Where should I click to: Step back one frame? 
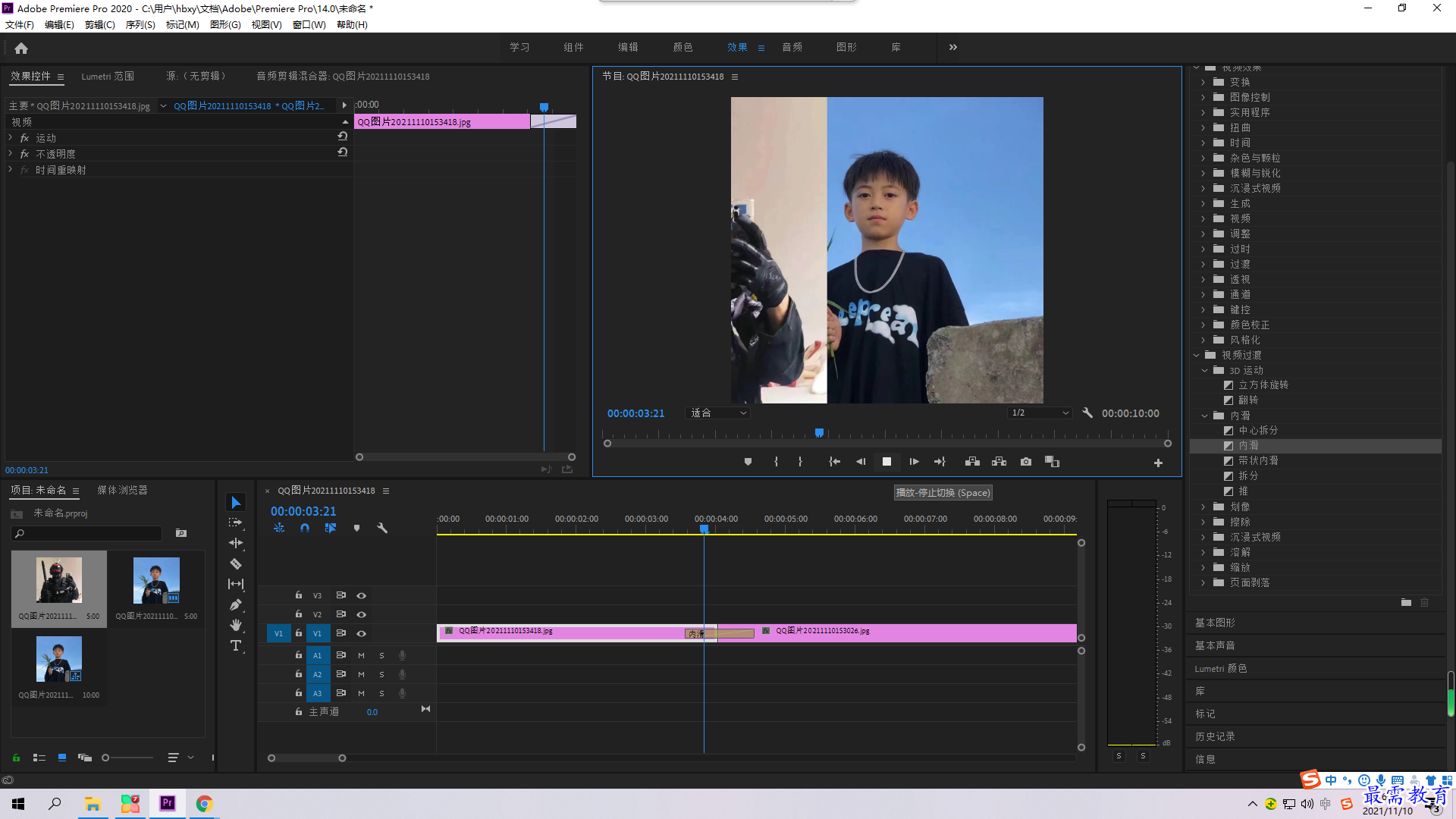(861, 462)
